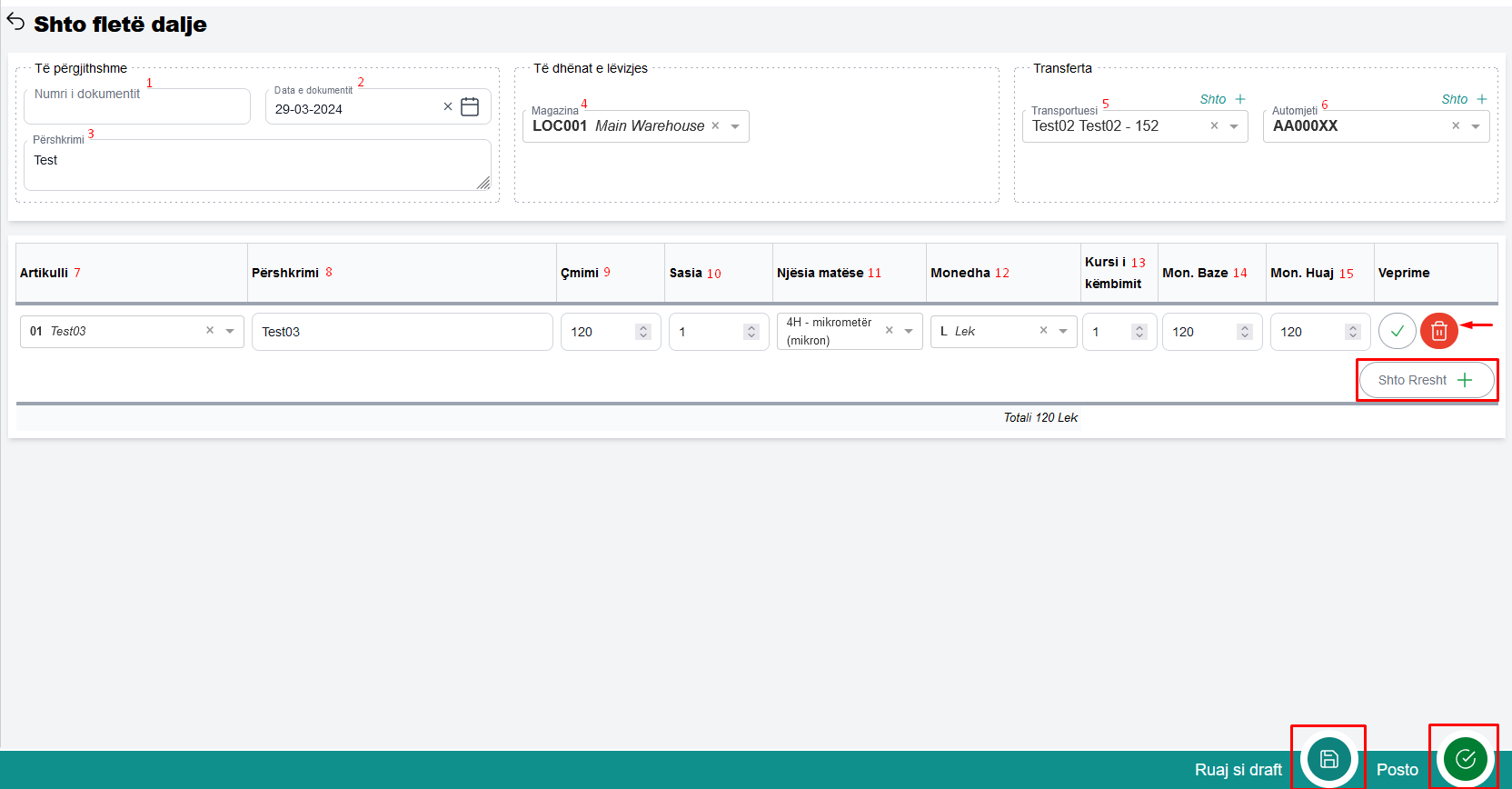1512x789 pixels.
Task: Click the back arrow beside page title
Action: click(15, 22)
